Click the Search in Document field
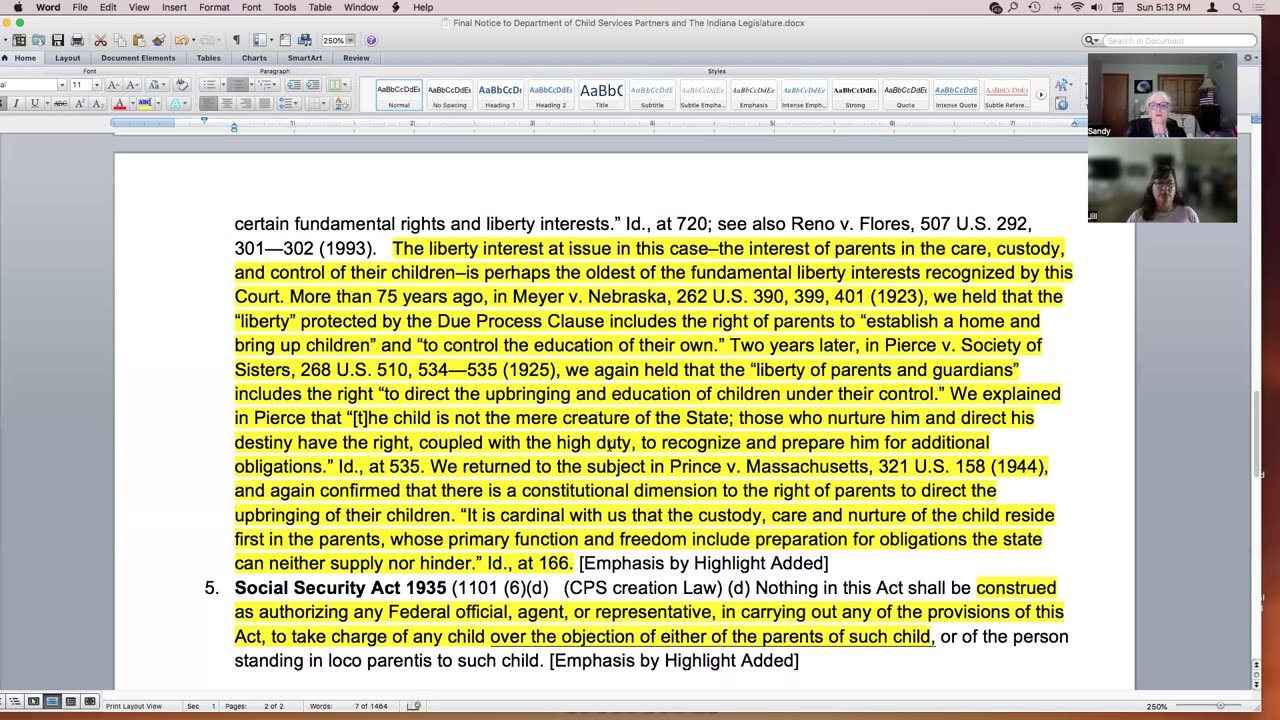 (1179, 40)
